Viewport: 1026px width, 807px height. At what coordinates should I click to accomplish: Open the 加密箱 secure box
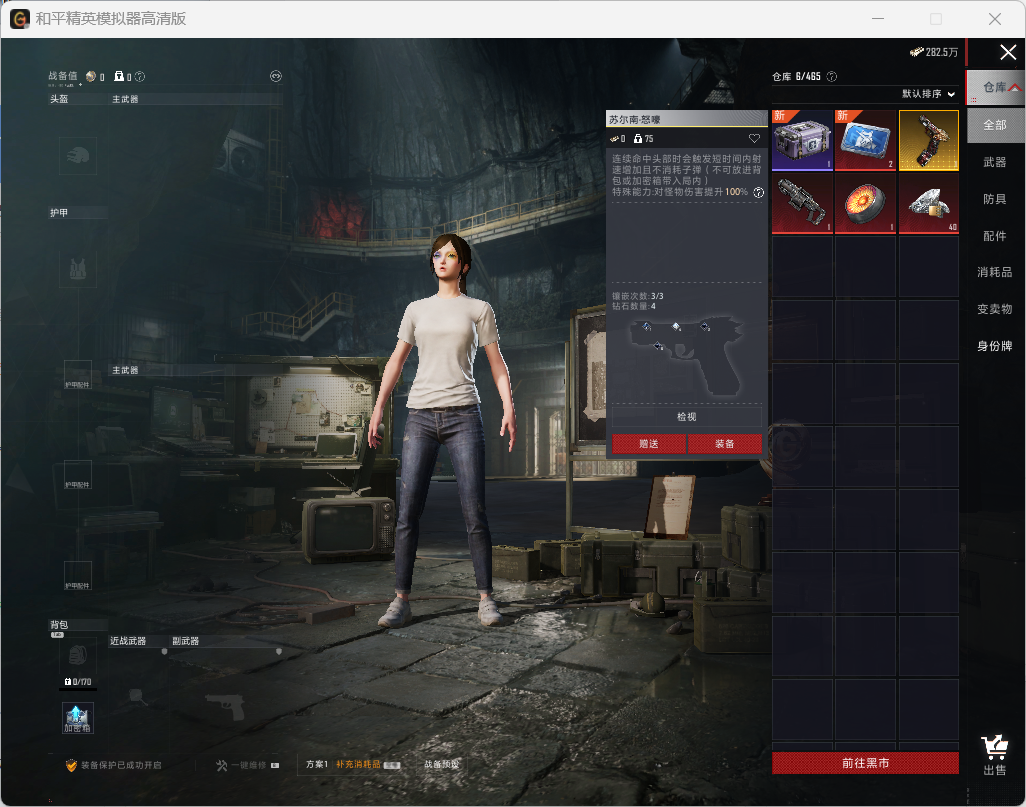pos(78,718)
